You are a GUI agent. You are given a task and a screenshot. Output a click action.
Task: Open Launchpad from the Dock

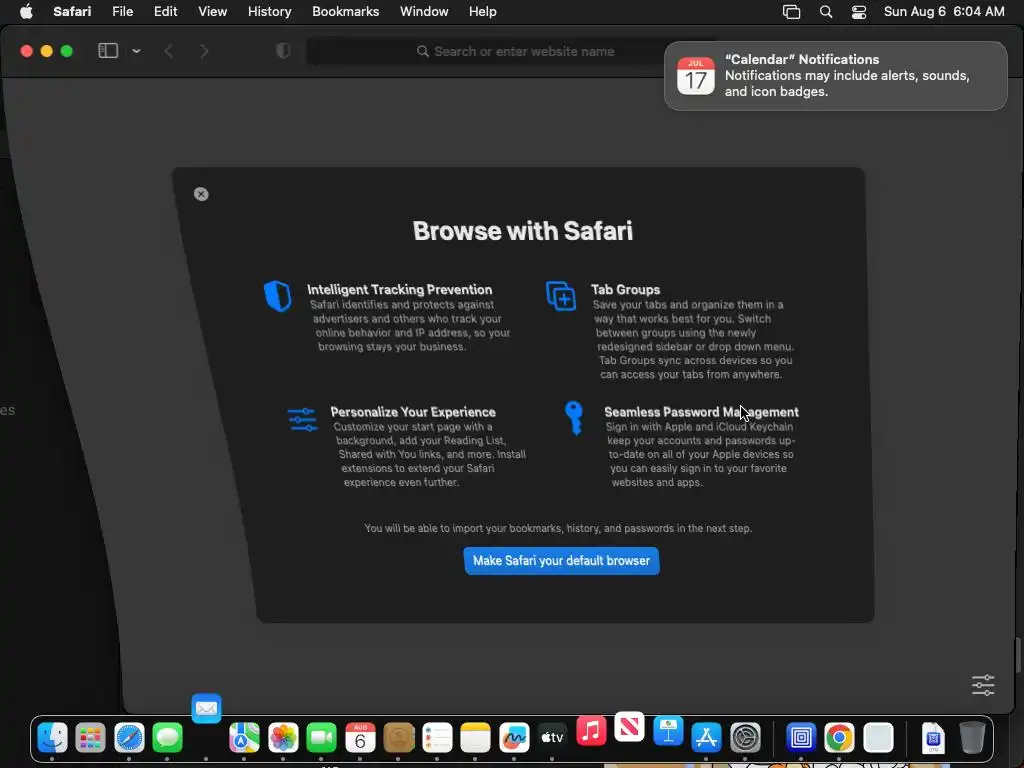(90, 738)
